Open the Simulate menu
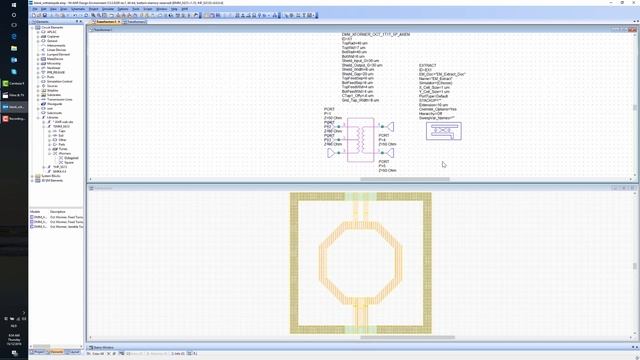 (x=108, y=9)
